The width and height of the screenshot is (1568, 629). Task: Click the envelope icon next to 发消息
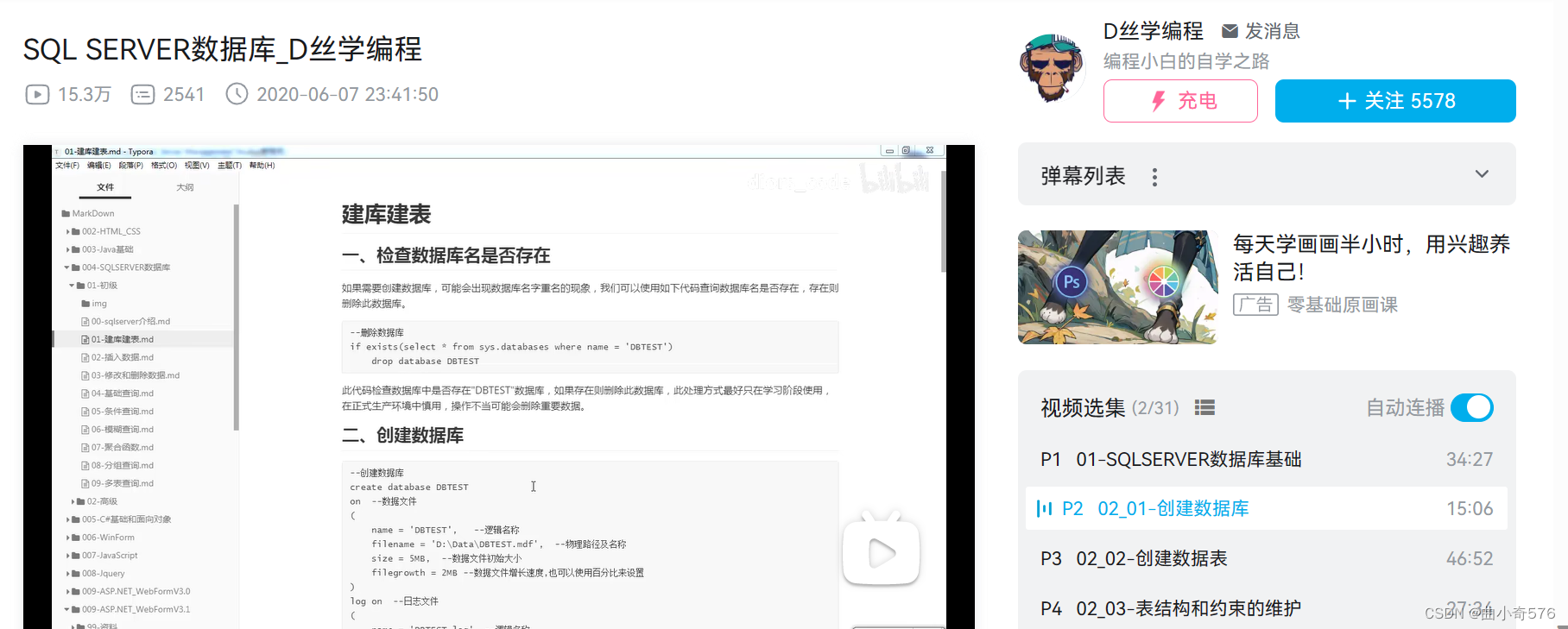click(1230, 31)
